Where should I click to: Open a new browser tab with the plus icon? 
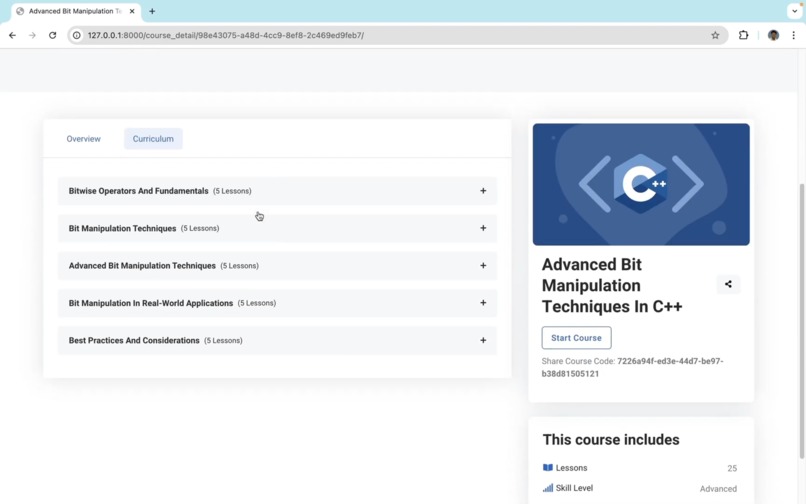point(152,11)
